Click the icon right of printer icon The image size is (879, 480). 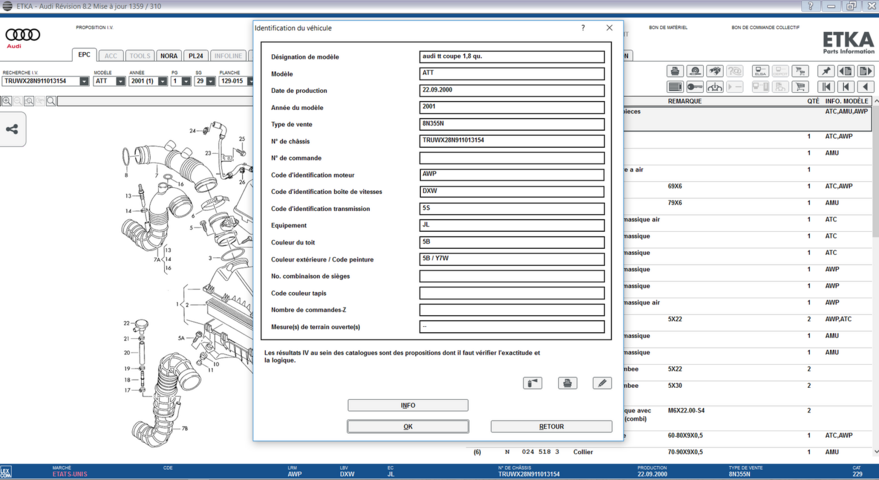tap(695, 71)
